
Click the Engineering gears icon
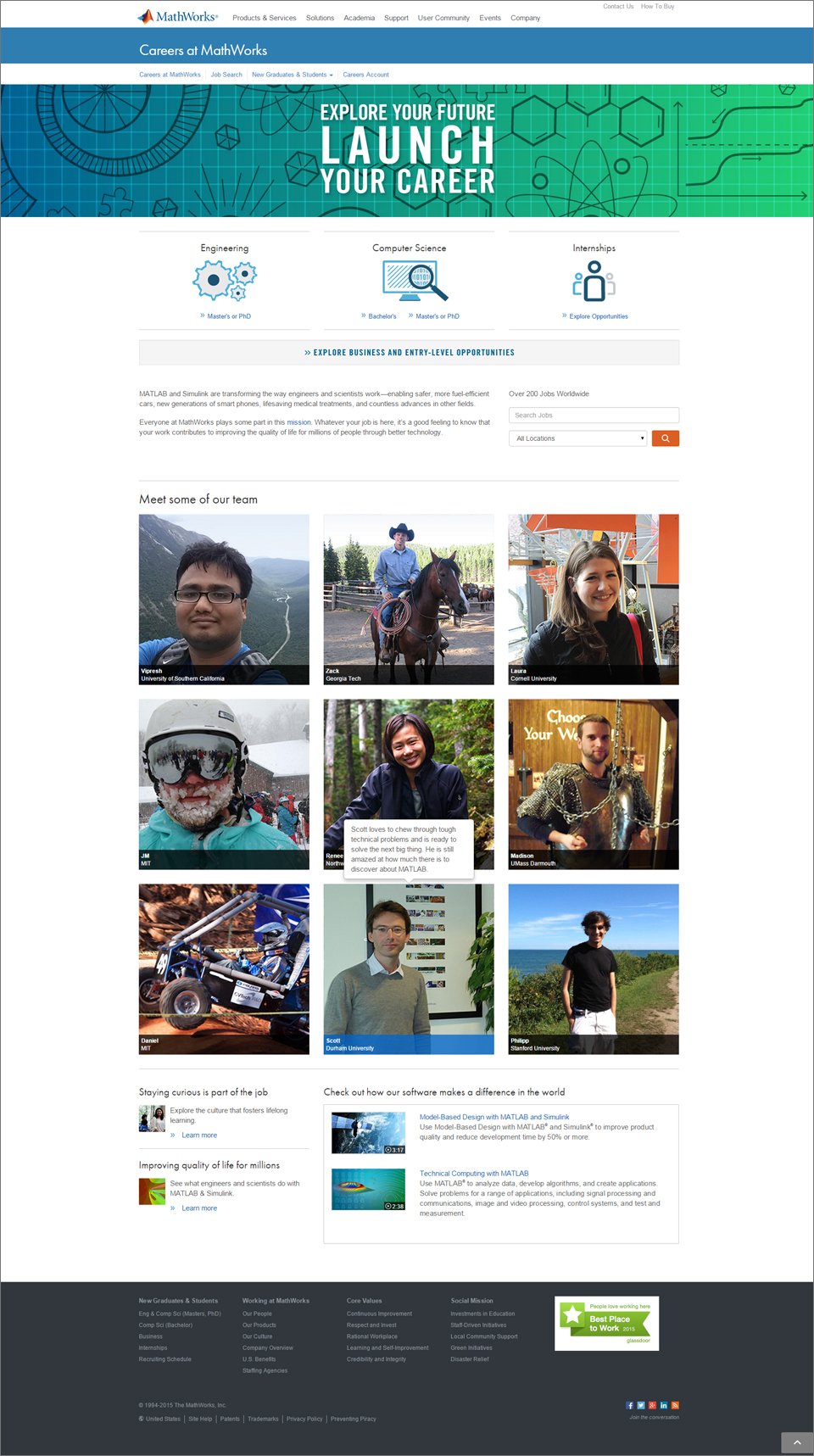coord(225,281)
